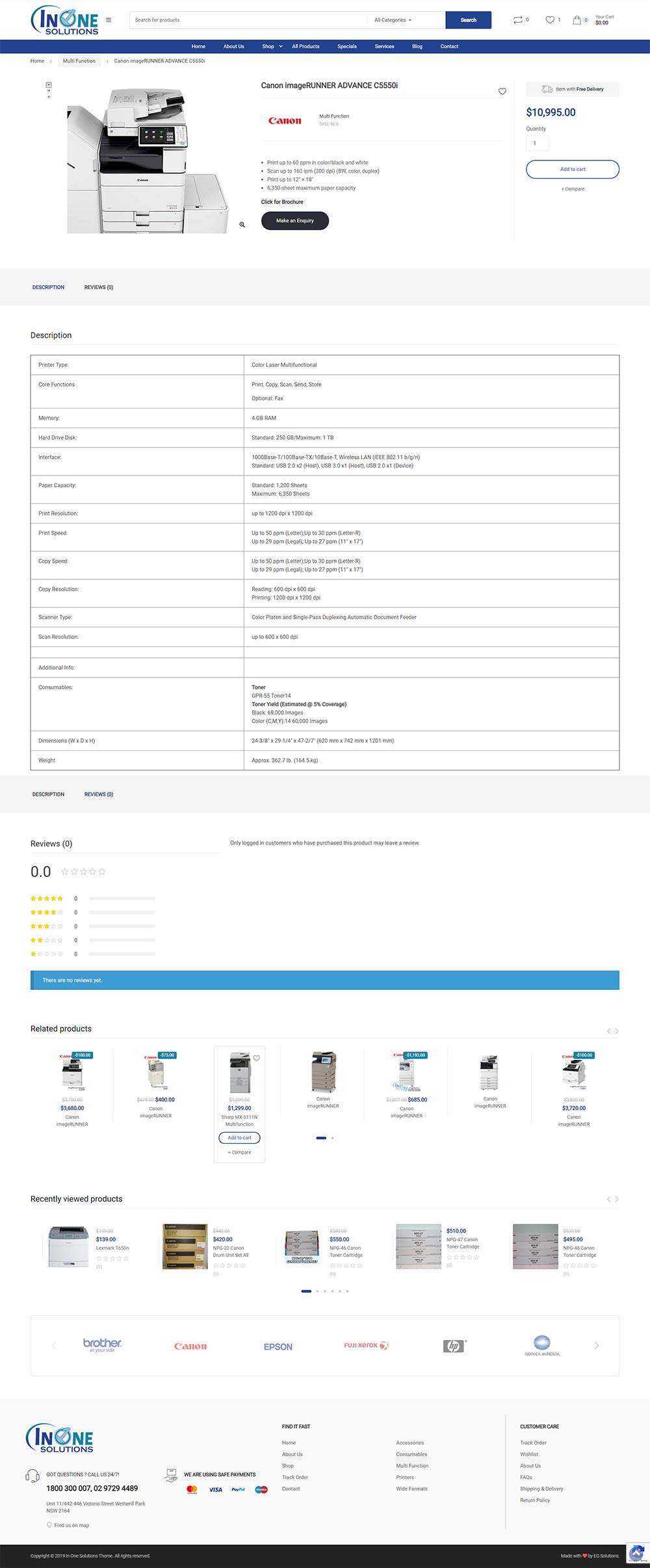This screenshot has height=1568, width=650.
Task: Click the Brother brand logo
Action: (x=102, y=1345)
